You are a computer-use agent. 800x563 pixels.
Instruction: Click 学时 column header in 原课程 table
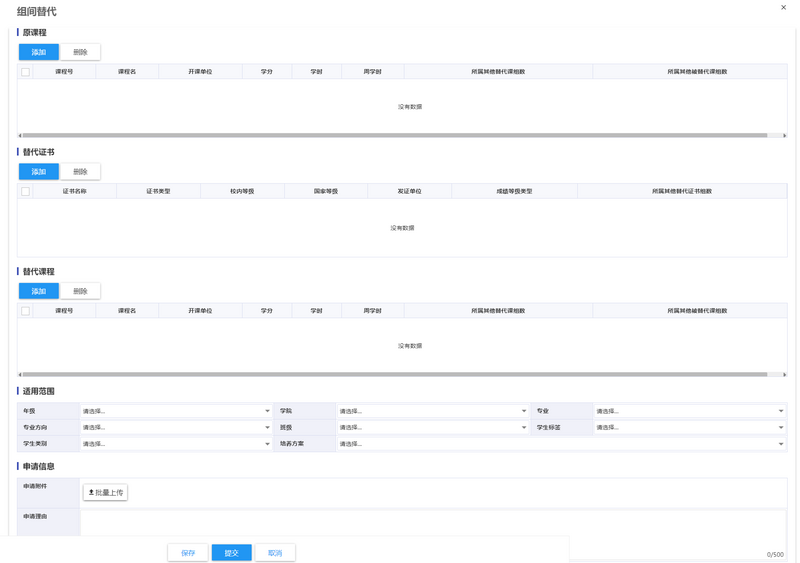[316, 72]
